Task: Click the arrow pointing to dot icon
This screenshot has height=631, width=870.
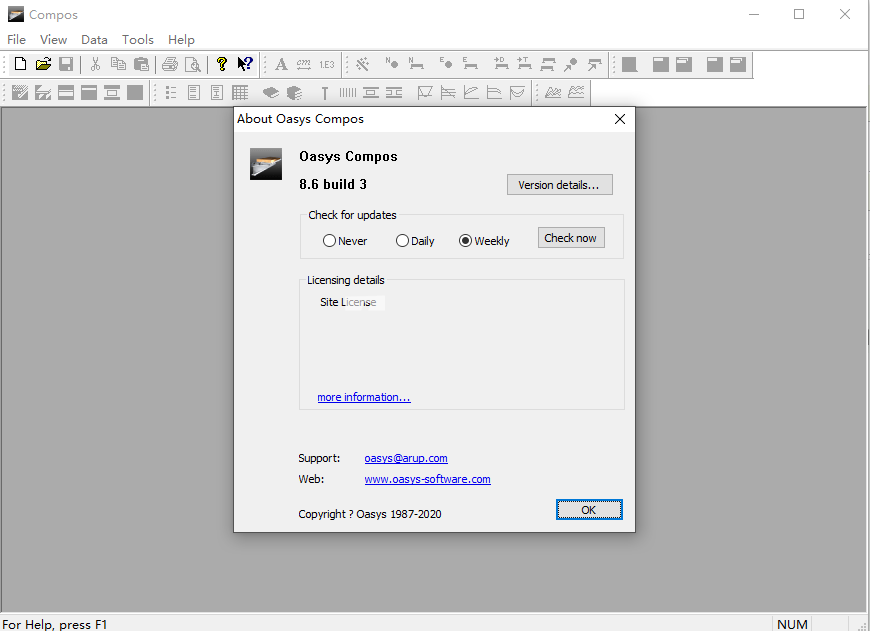Action: coord(570,64)
